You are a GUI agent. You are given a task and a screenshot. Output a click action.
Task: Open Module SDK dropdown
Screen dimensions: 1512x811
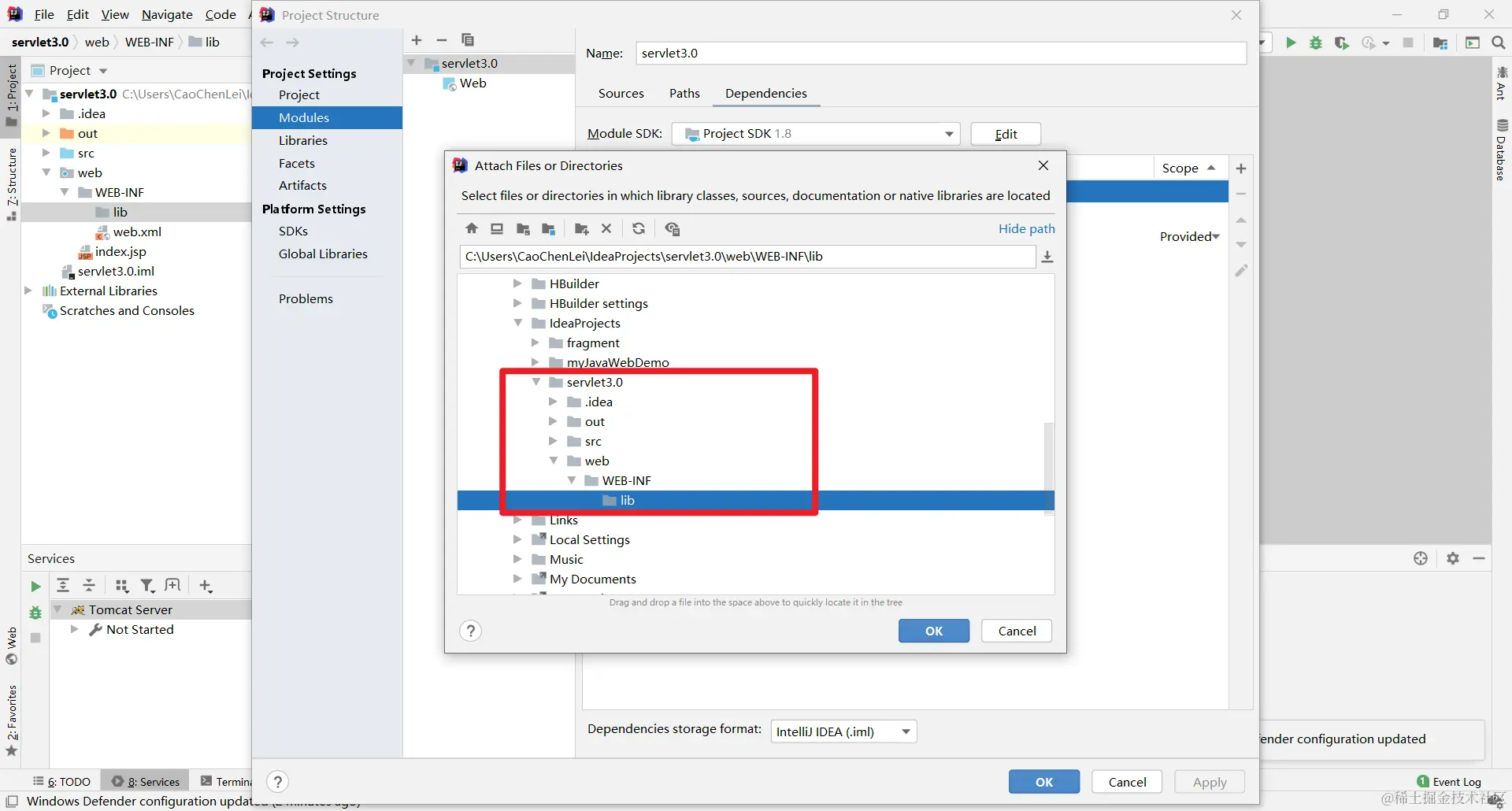coord(816,134)
